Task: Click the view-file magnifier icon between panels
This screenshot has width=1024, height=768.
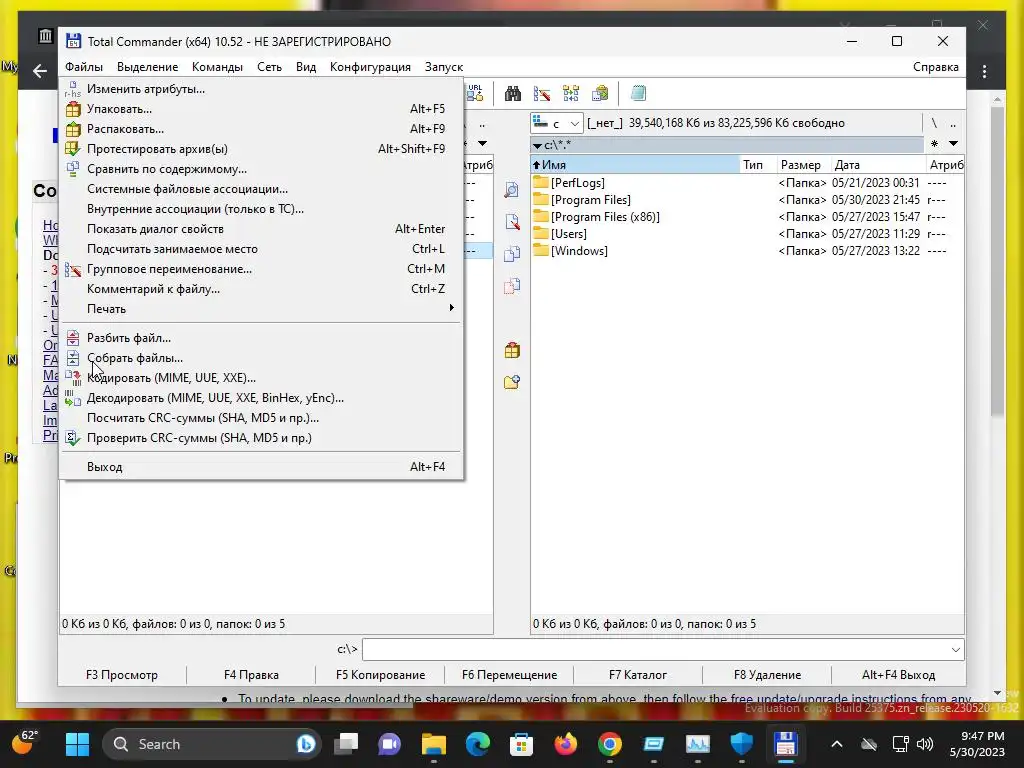Action: (x=512, y=190)
